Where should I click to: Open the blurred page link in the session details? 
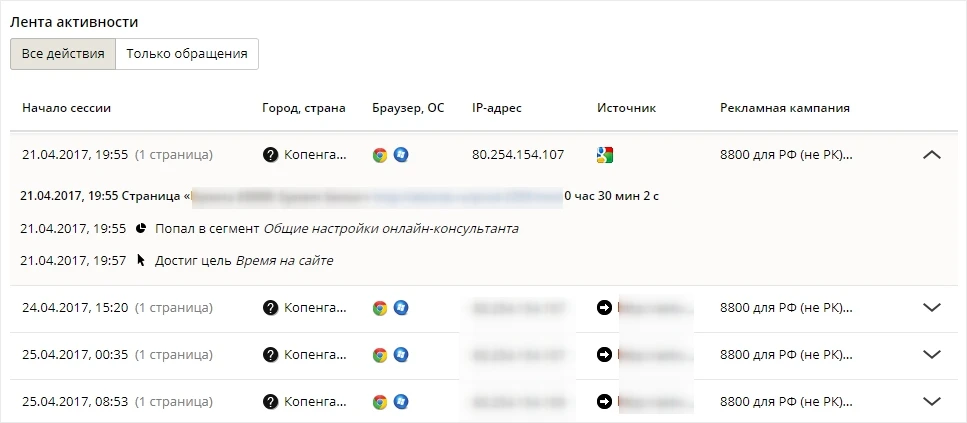(467, 196)
